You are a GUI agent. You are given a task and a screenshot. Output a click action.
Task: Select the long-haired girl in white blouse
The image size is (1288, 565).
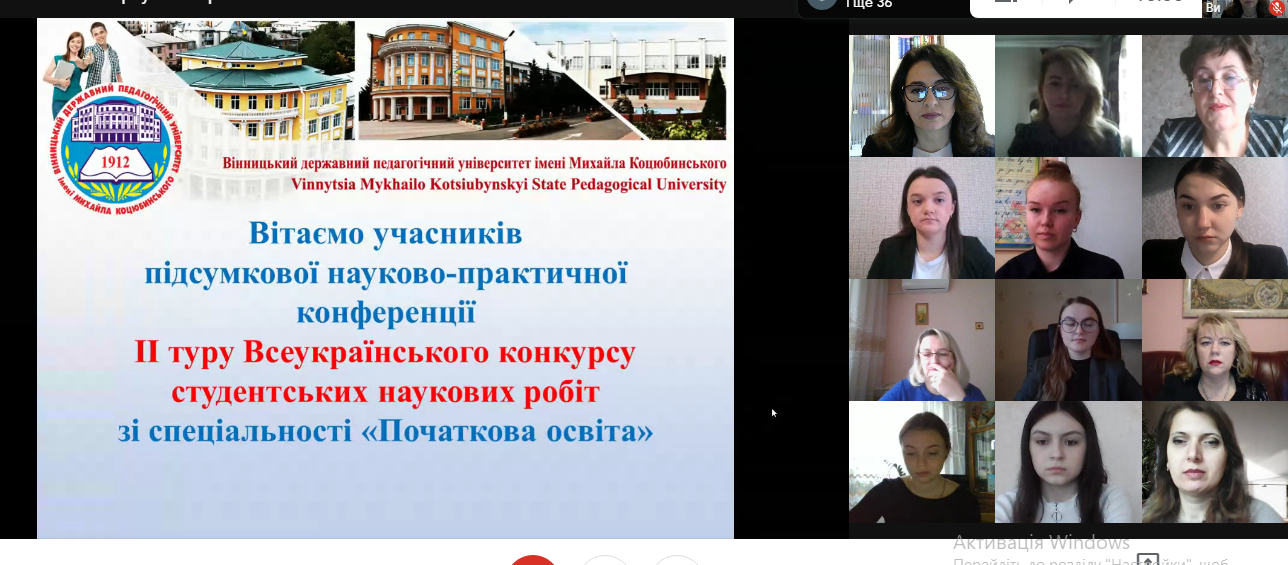(1067, 462)
